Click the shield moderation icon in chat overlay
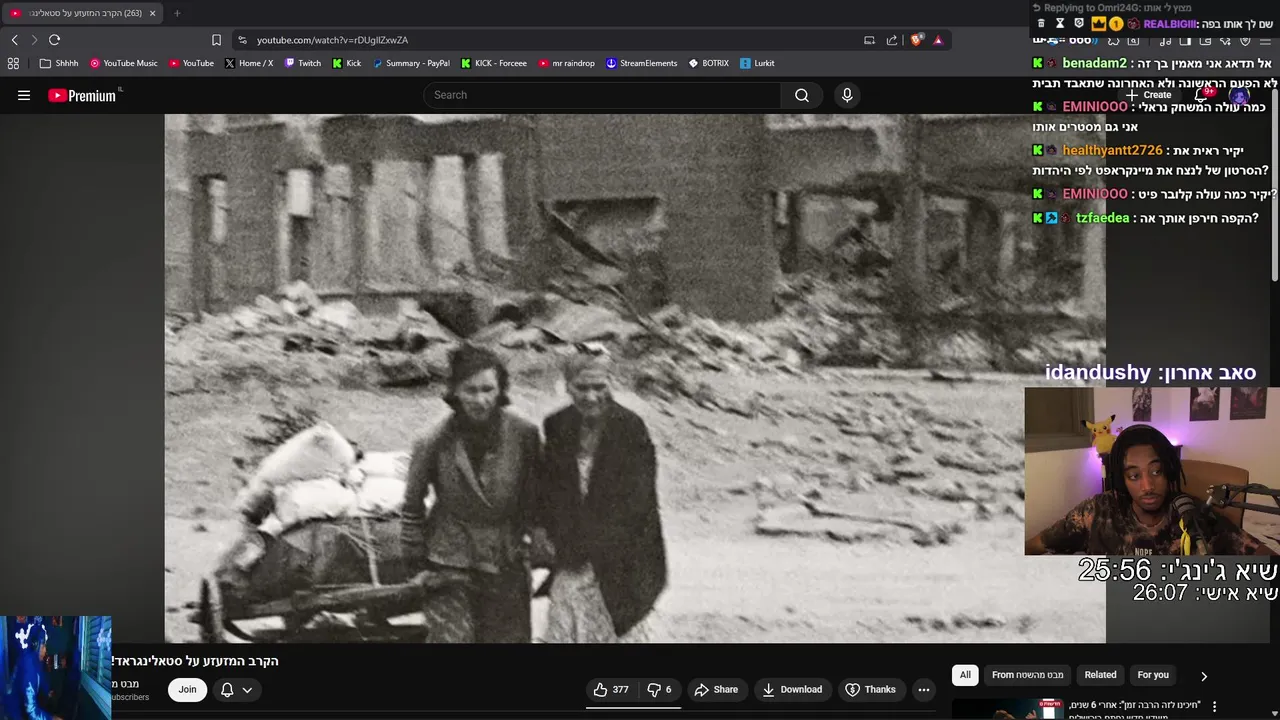The width and height of the screenshot is (1280, 720). point(1079,23)
